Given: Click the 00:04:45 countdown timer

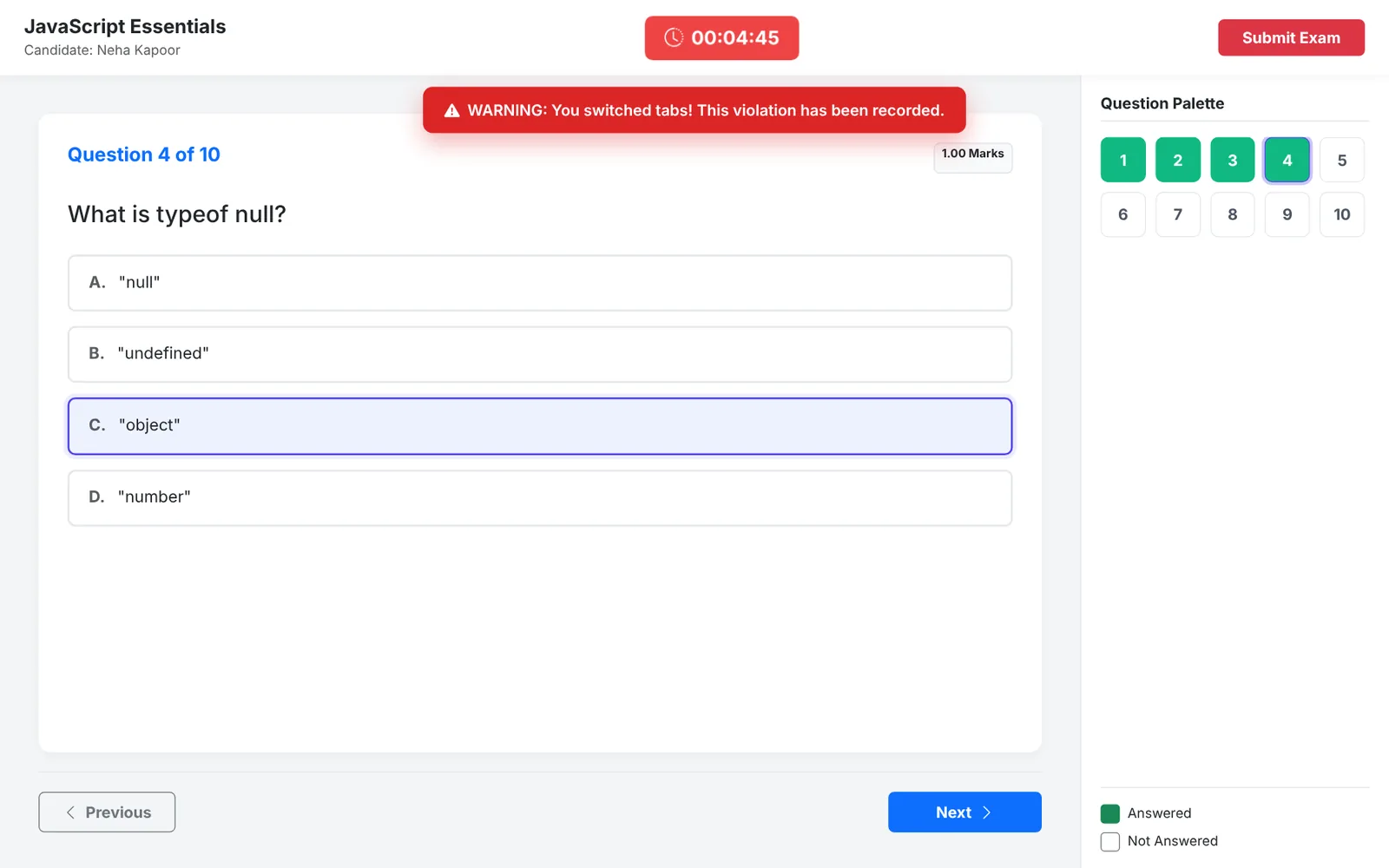Looking at the screenshot, I should (721, 37).
